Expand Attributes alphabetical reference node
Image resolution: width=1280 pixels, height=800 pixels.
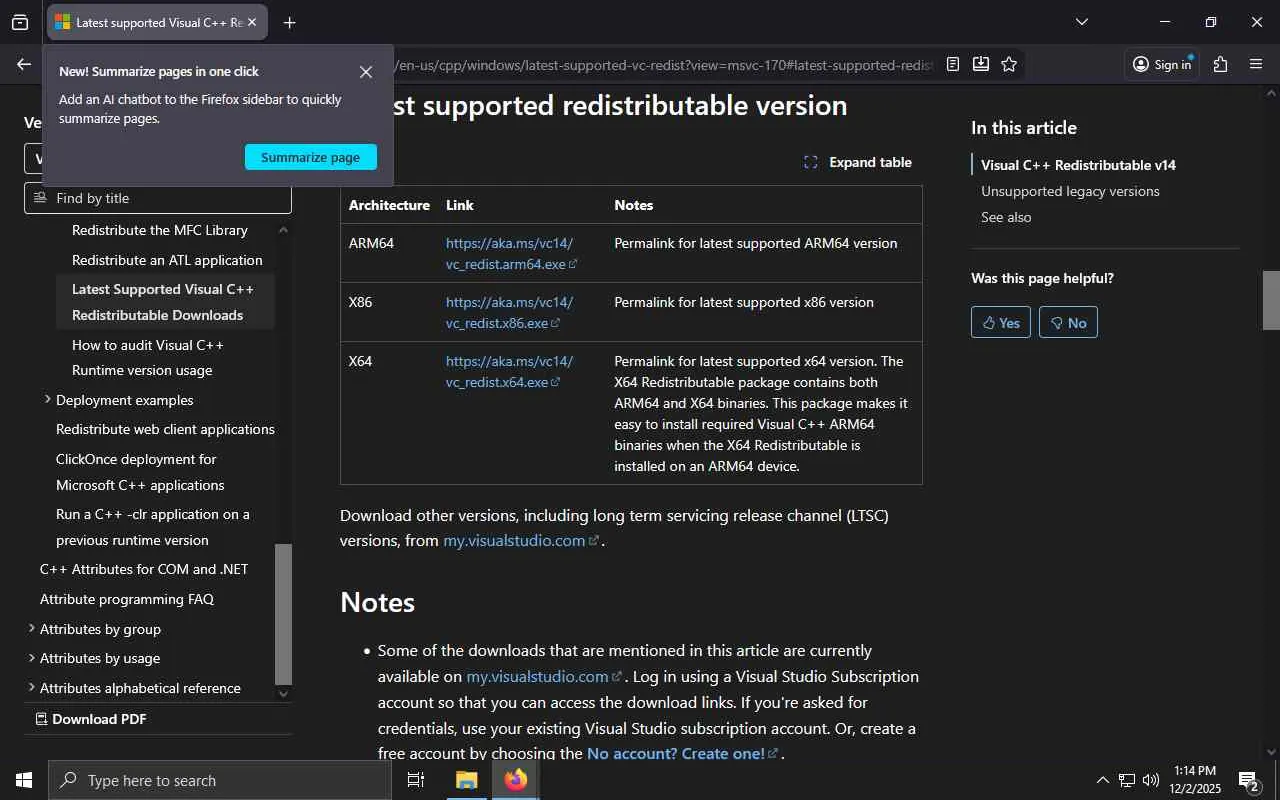click(x=31, y=688)
